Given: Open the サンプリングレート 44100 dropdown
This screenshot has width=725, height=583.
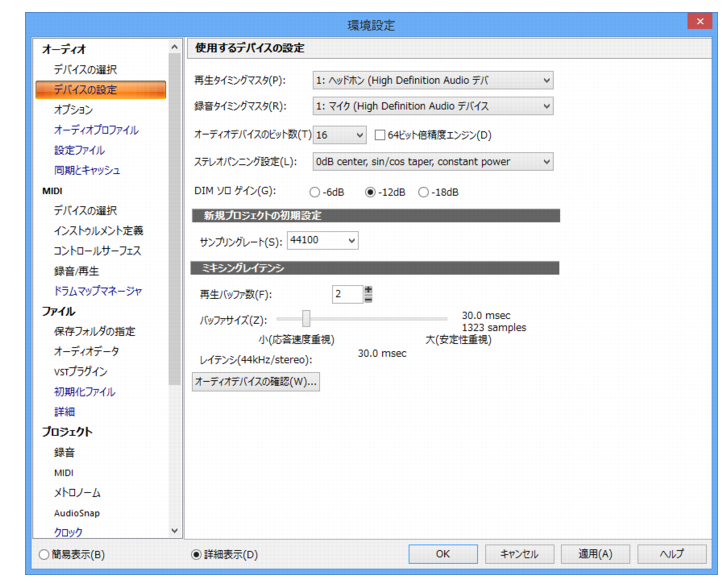Looking at the screenshot, I should click(x=323, y=240).
